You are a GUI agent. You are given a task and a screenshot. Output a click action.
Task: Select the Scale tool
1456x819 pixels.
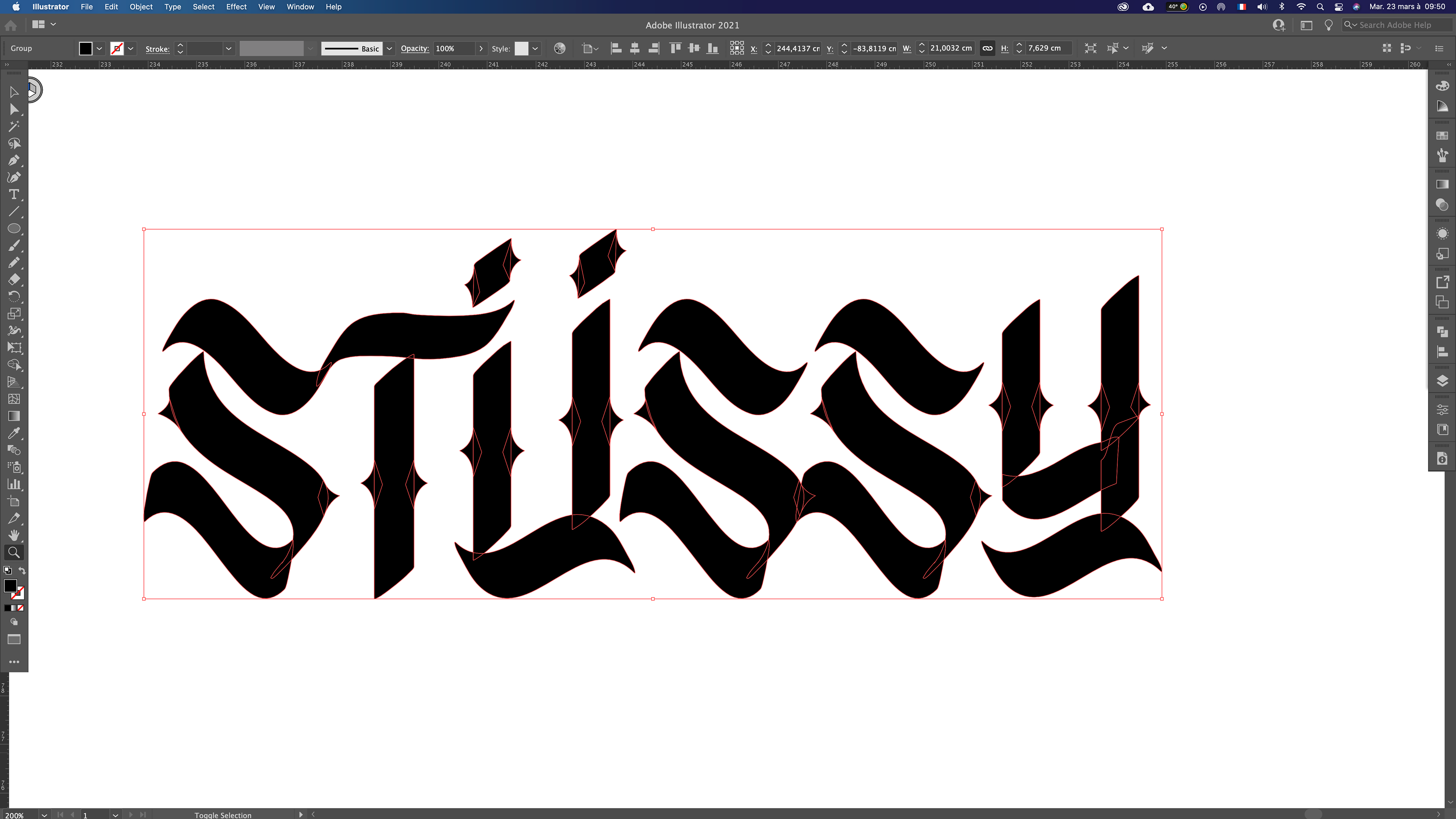coord(14,314)
